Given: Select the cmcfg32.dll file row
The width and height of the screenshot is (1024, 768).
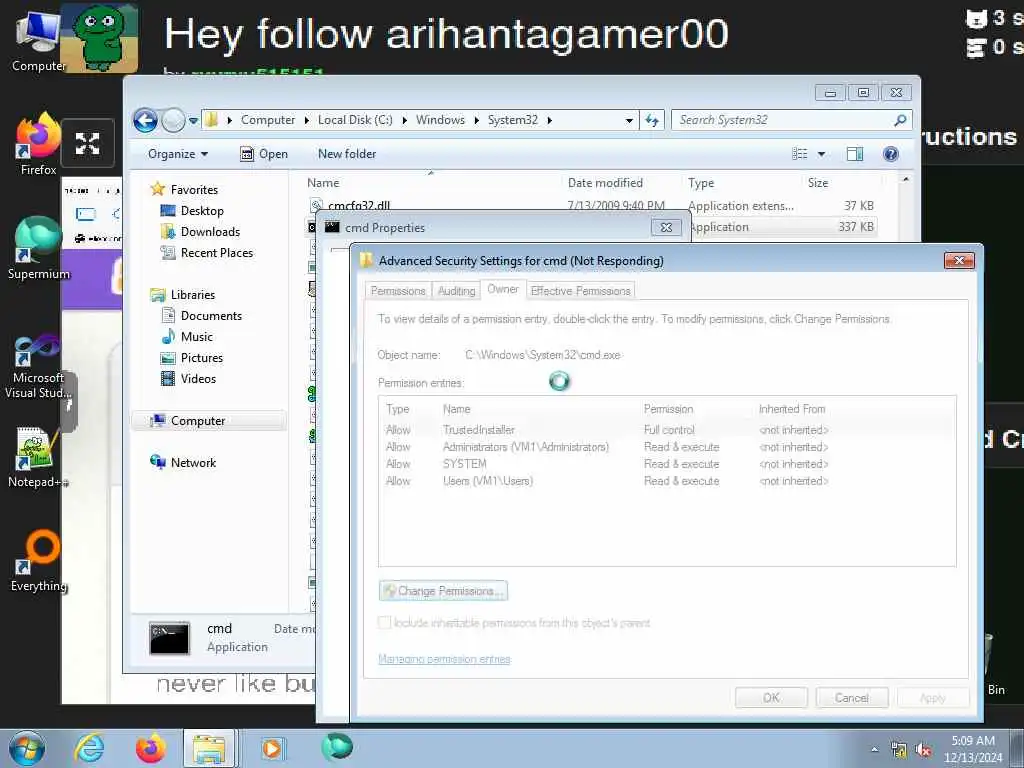Looking at the screenshot, I should click(x=591, y=206).
